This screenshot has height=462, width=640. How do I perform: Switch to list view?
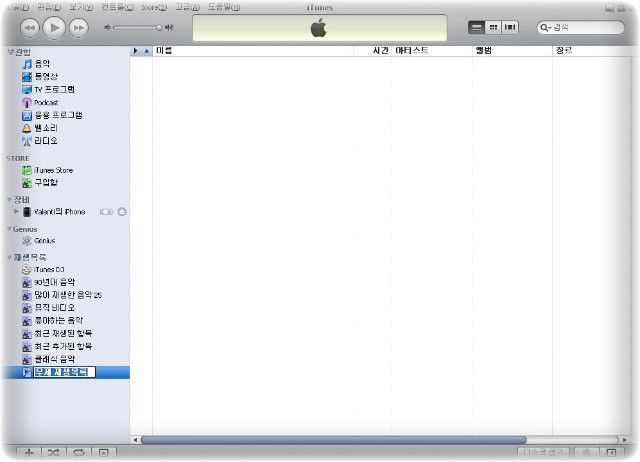click(x=476, y=27)
